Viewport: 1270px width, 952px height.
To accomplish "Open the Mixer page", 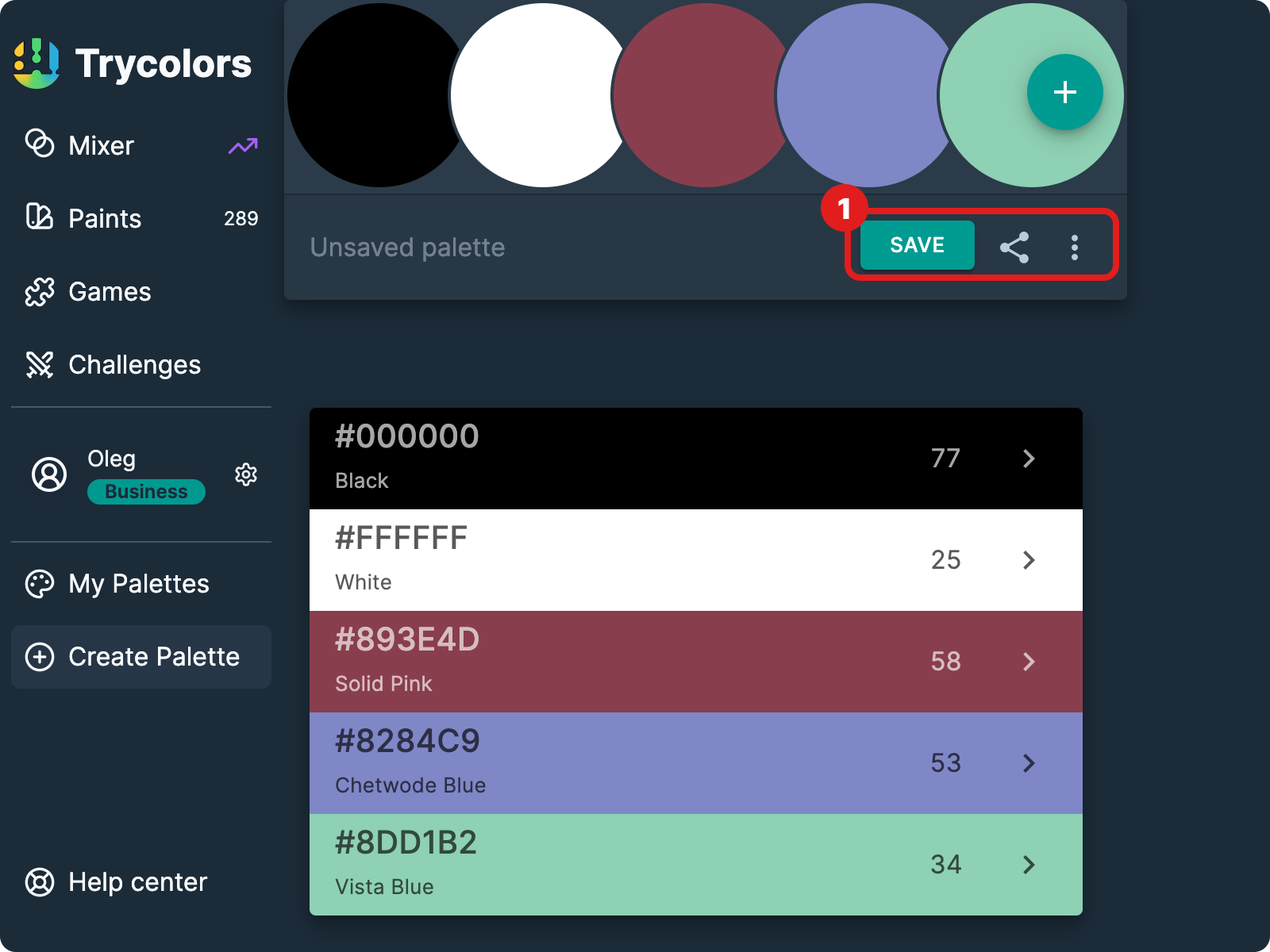I will click(141, 146).
